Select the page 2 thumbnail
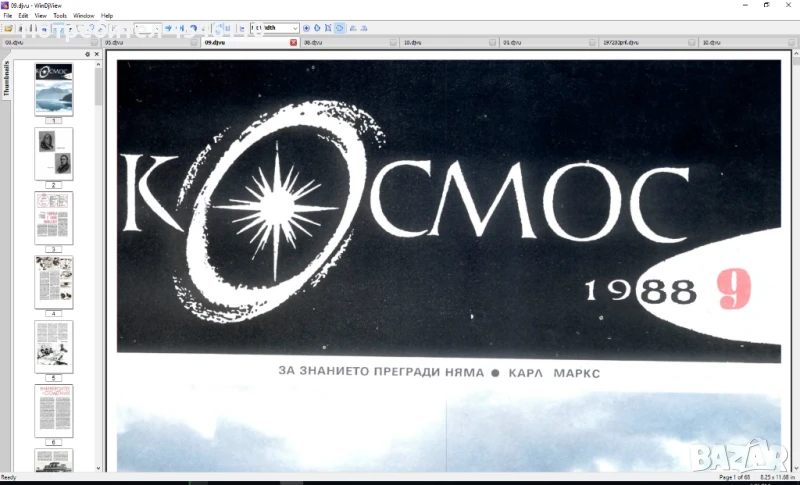Screen dimensions: 800x485 pyautogui.click(x=54, y=154)
